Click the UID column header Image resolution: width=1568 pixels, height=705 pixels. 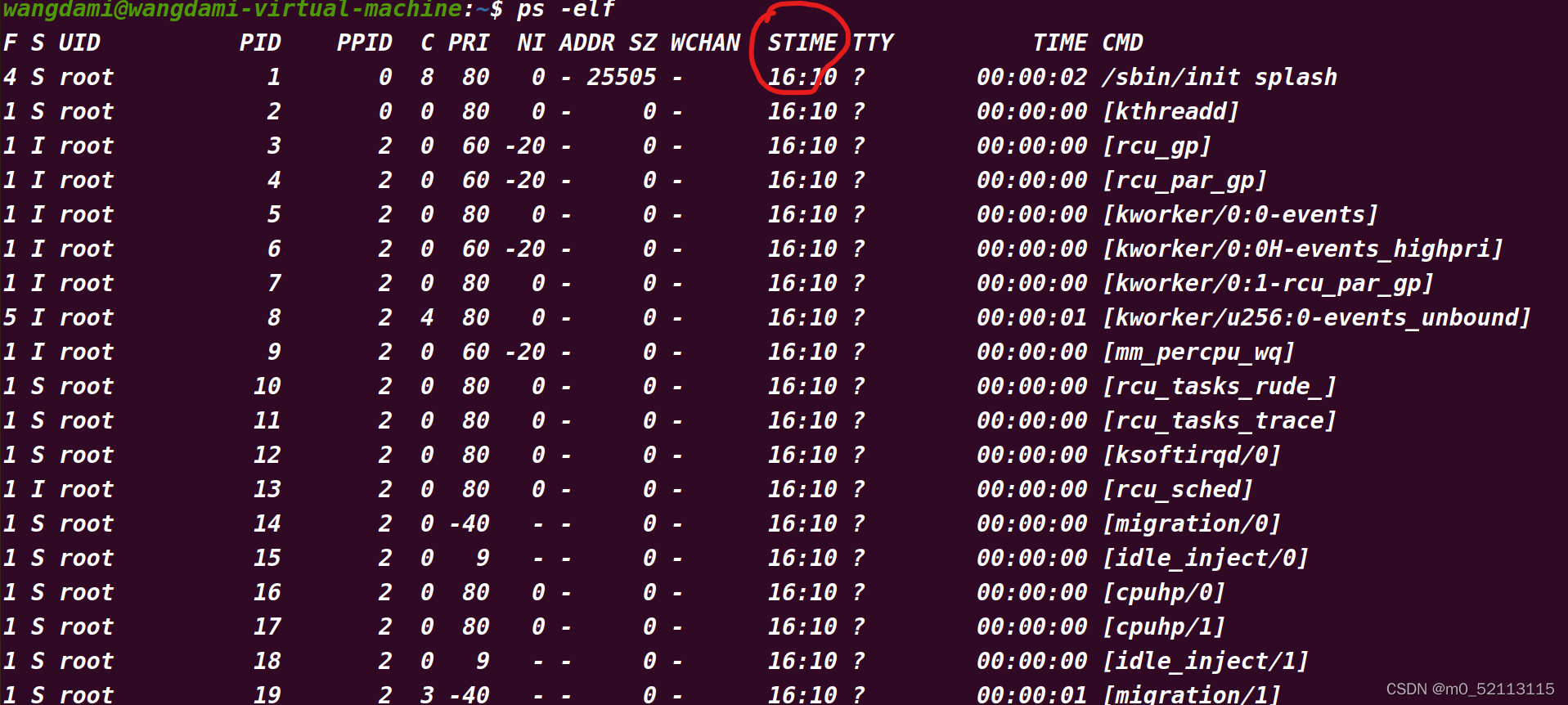click(79, 43)
